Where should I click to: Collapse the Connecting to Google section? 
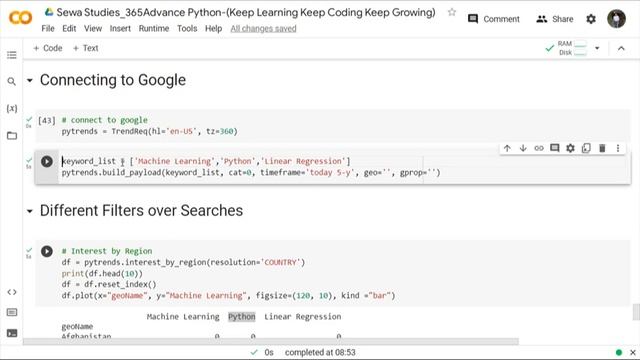[30, 80]
